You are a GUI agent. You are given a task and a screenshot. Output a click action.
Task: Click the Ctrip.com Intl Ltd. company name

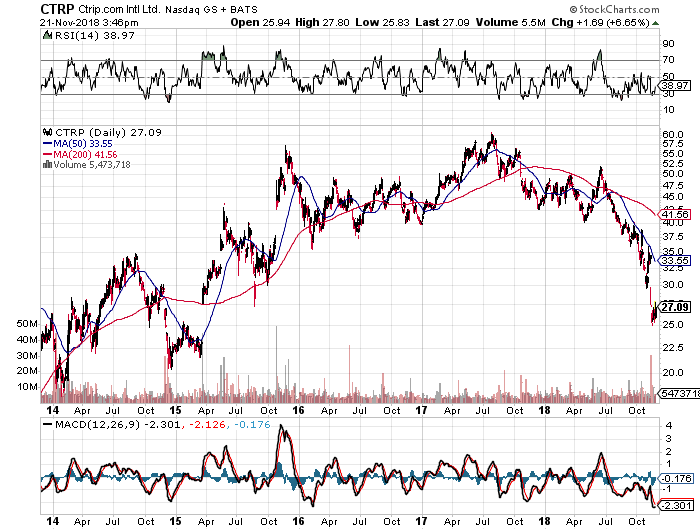tap(119, 9)
